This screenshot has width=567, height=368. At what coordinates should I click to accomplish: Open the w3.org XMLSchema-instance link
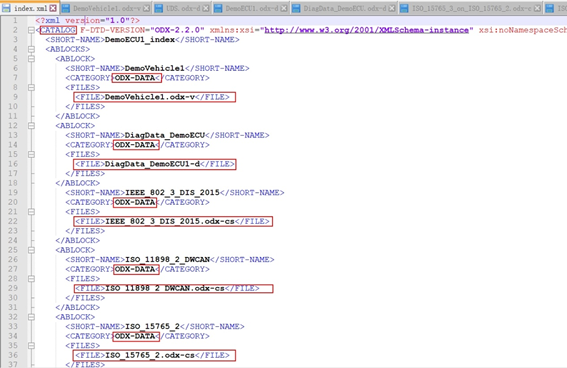367,30
